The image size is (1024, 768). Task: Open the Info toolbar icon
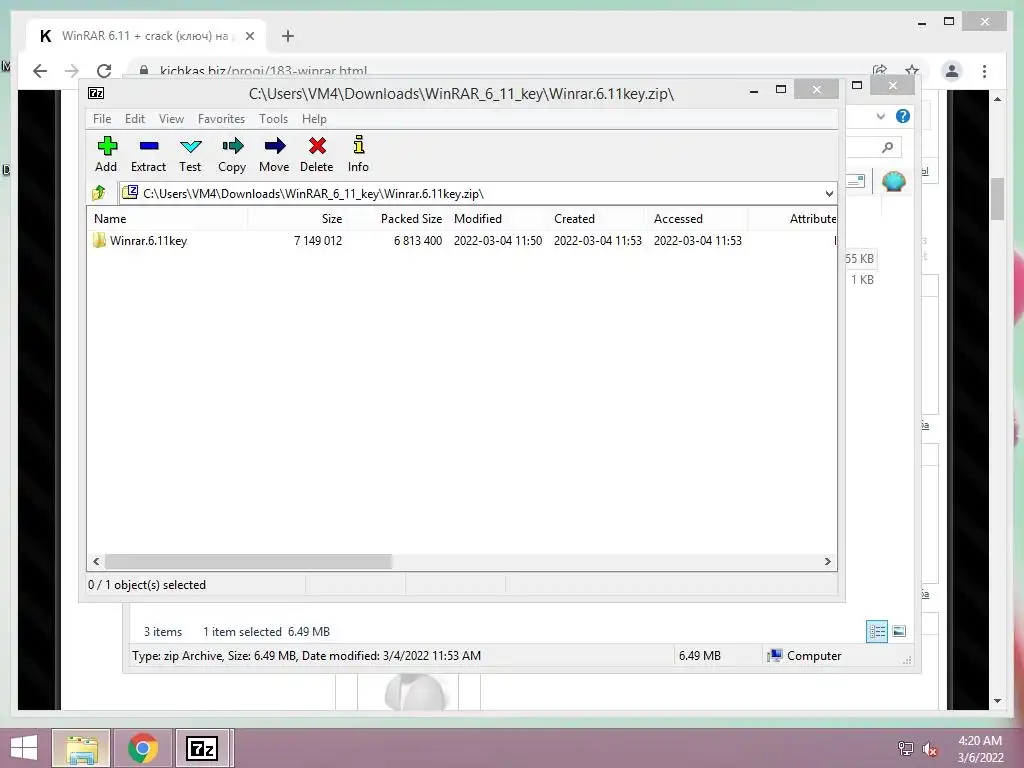(x=358, y=154)
